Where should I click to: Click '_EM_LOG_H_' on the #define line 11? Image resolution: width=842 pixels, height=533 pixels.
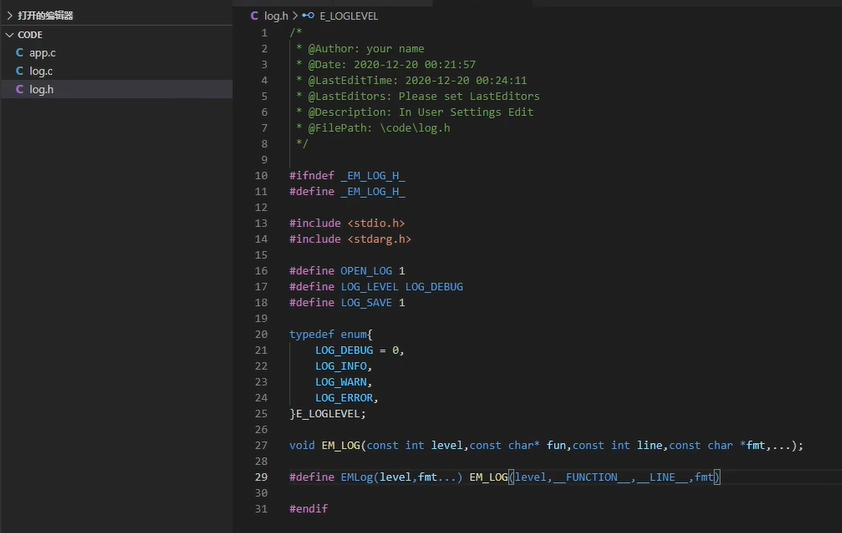tap(373, 192)
